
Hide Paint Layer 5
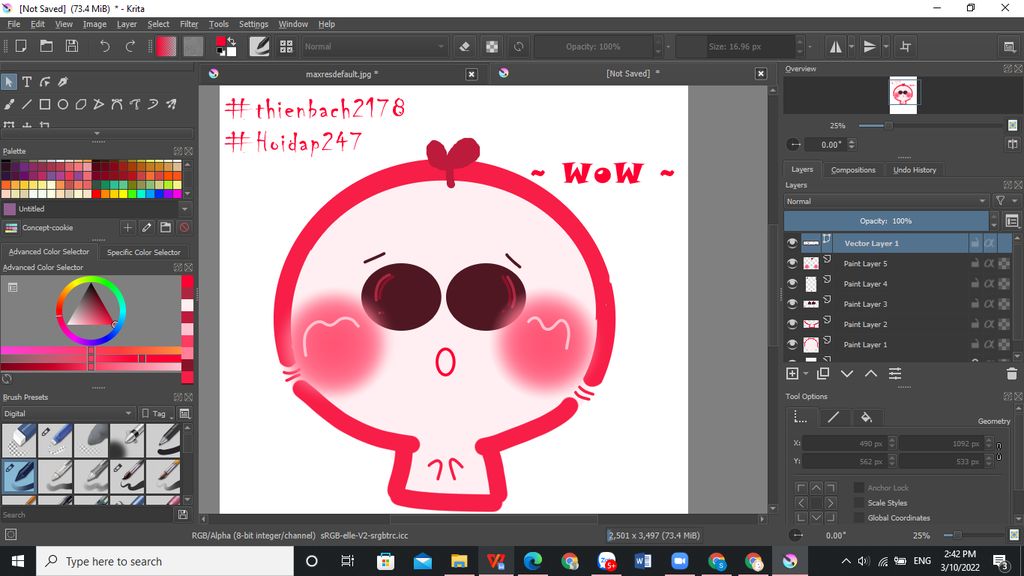pos(792,263)
